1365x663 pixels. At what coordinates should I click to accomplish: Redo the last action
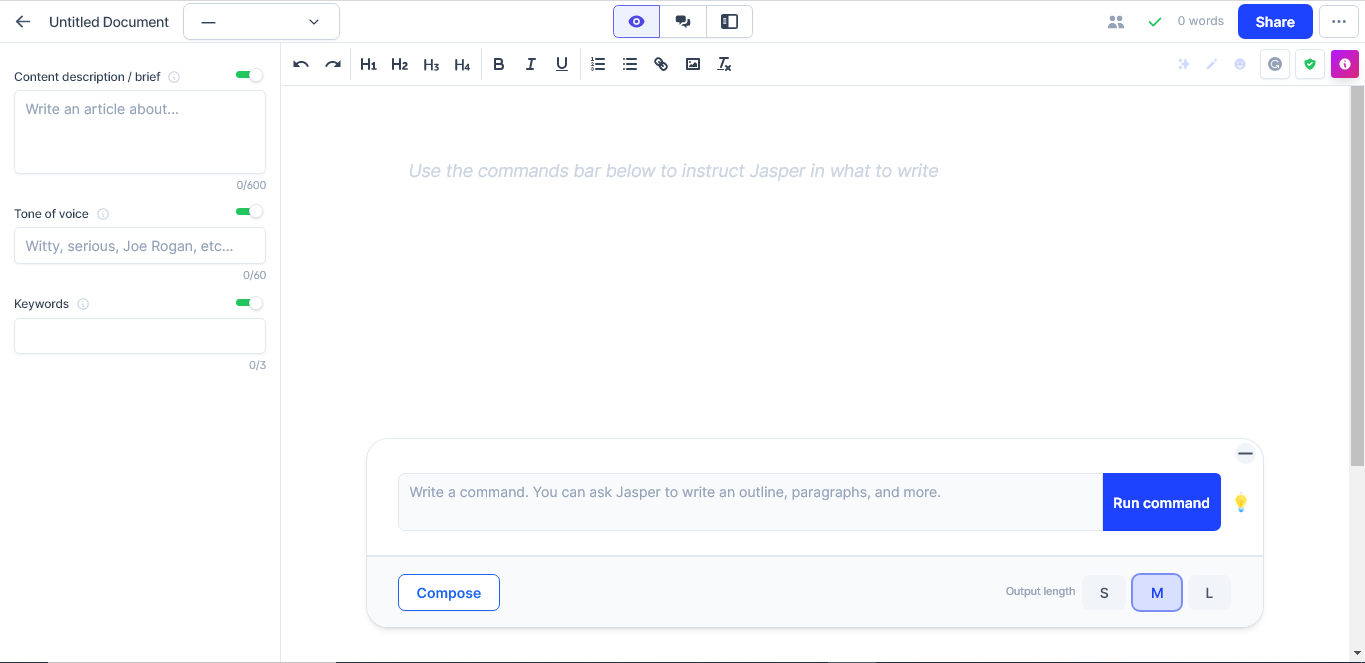[333, 64]
